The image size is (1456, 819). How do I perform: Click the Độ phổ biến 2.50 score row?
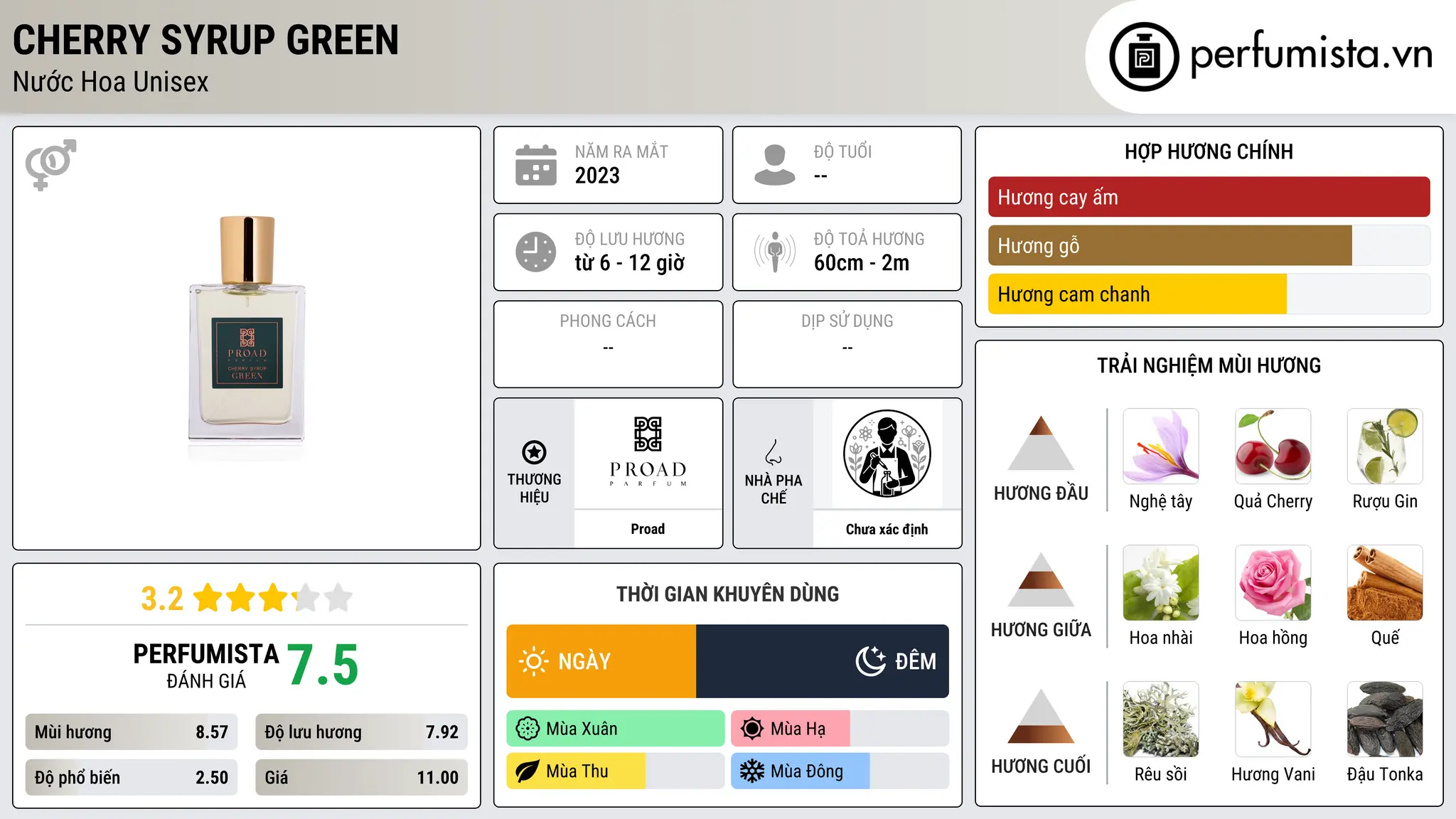point(132,778)
